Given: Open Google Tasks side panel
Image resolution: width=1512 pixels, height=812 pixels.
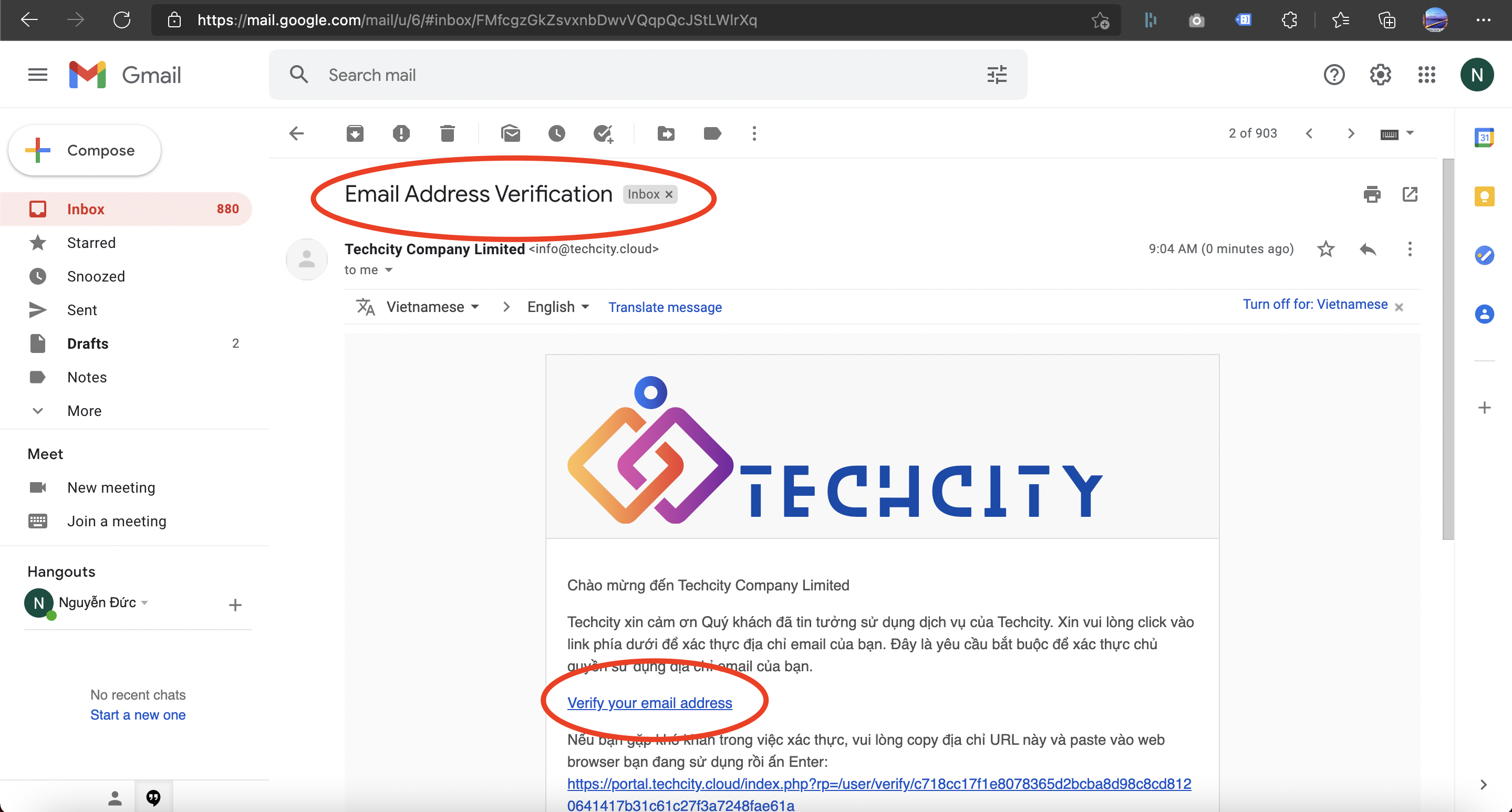Looking at the screenshot, I should click(x=1484, y=255).
